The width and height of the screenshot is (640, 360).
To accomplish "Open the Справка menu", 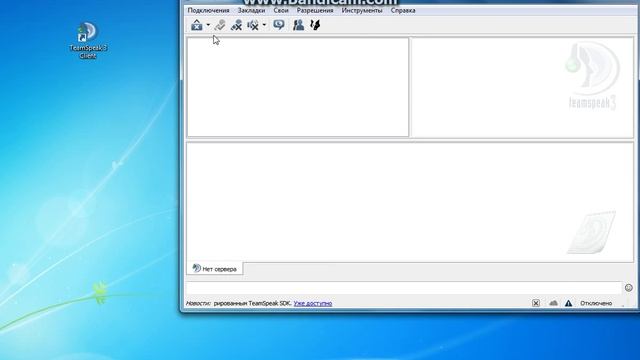I will click(x=403, y=10).
